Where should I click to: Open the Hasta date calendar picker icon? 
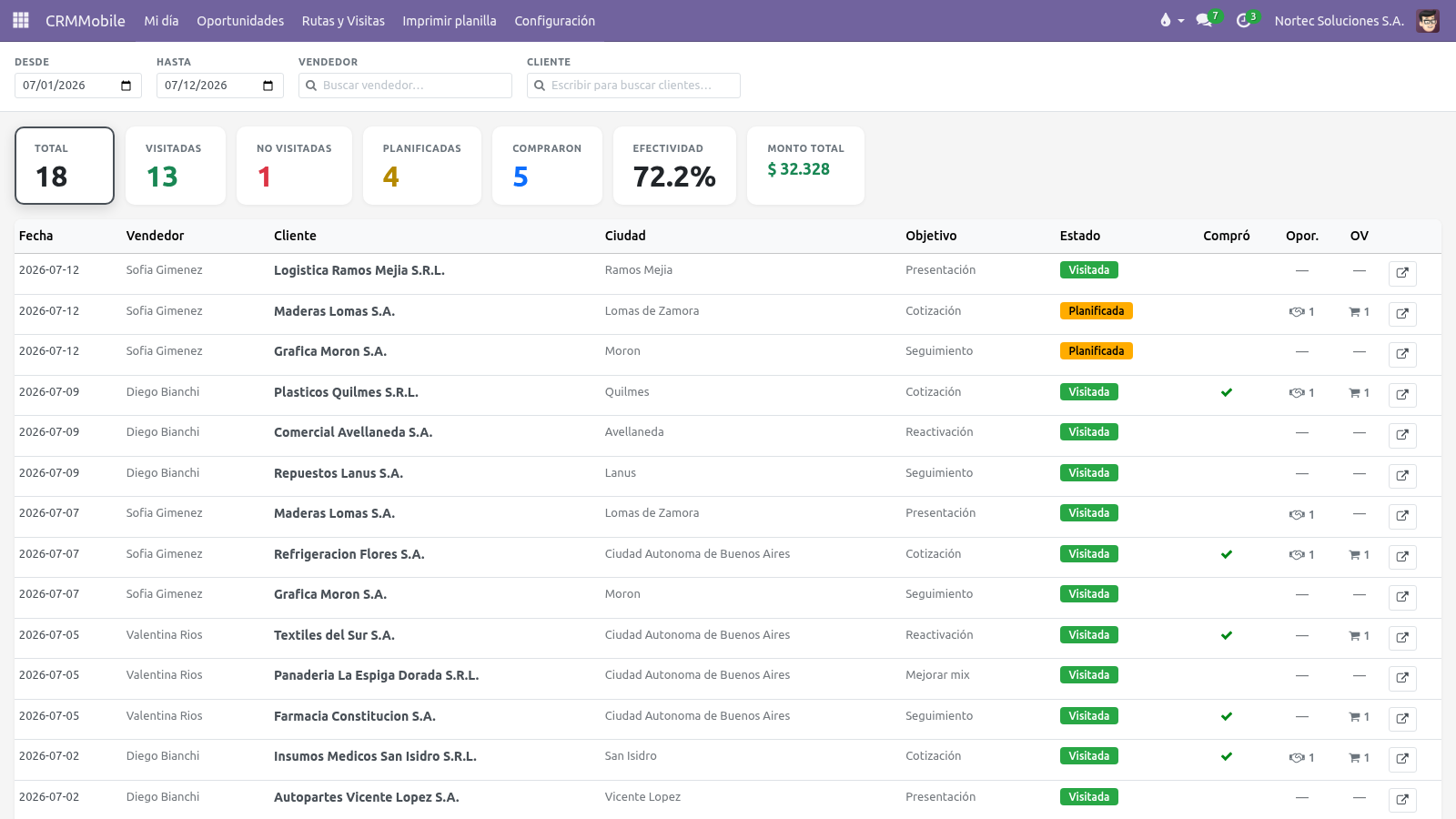pyautogui.click(x=268, y=86)
